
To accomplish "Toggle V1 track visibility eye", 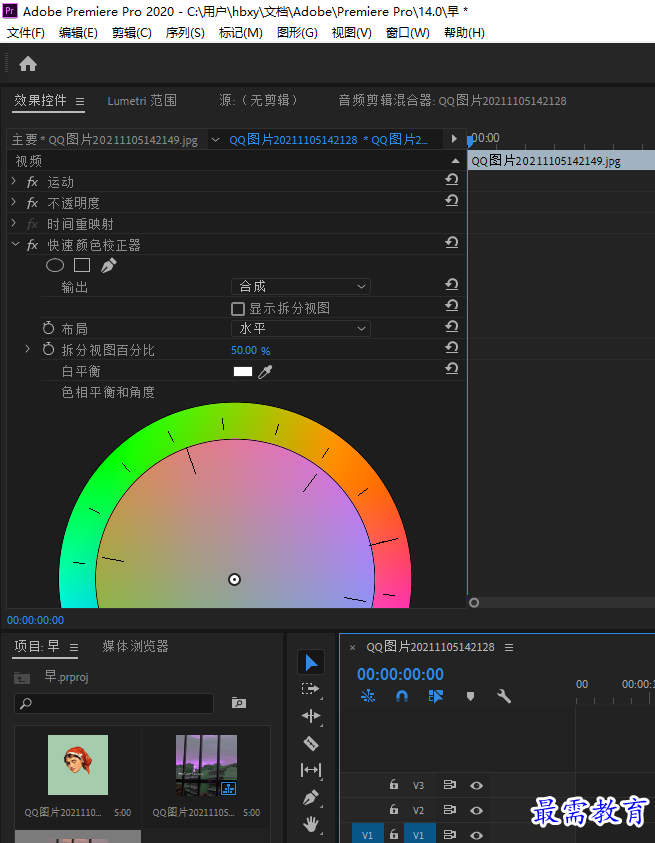I will pos(476,835).
